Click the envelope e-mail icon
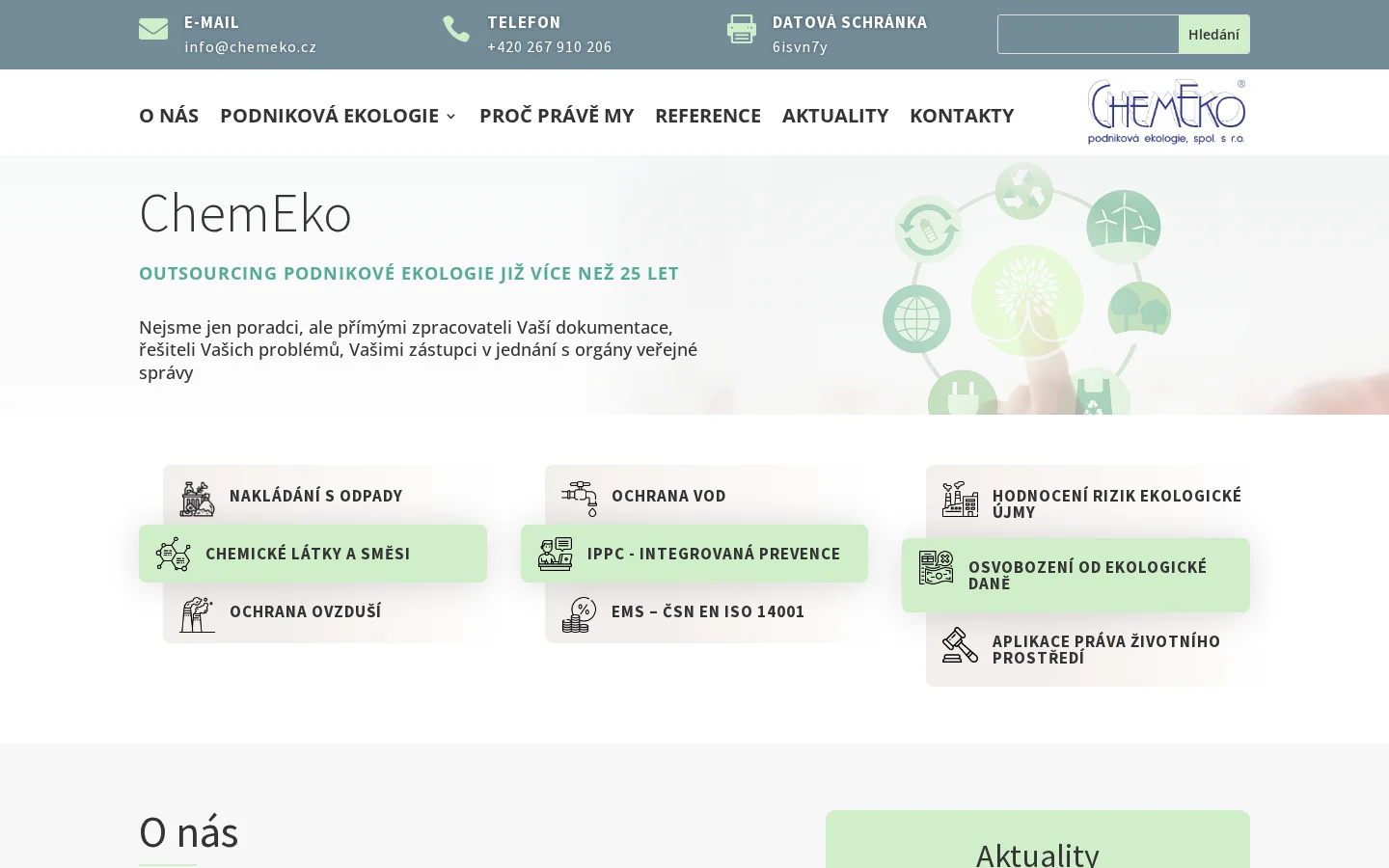Screen dimensions: 1389x868 click(153, 30)
